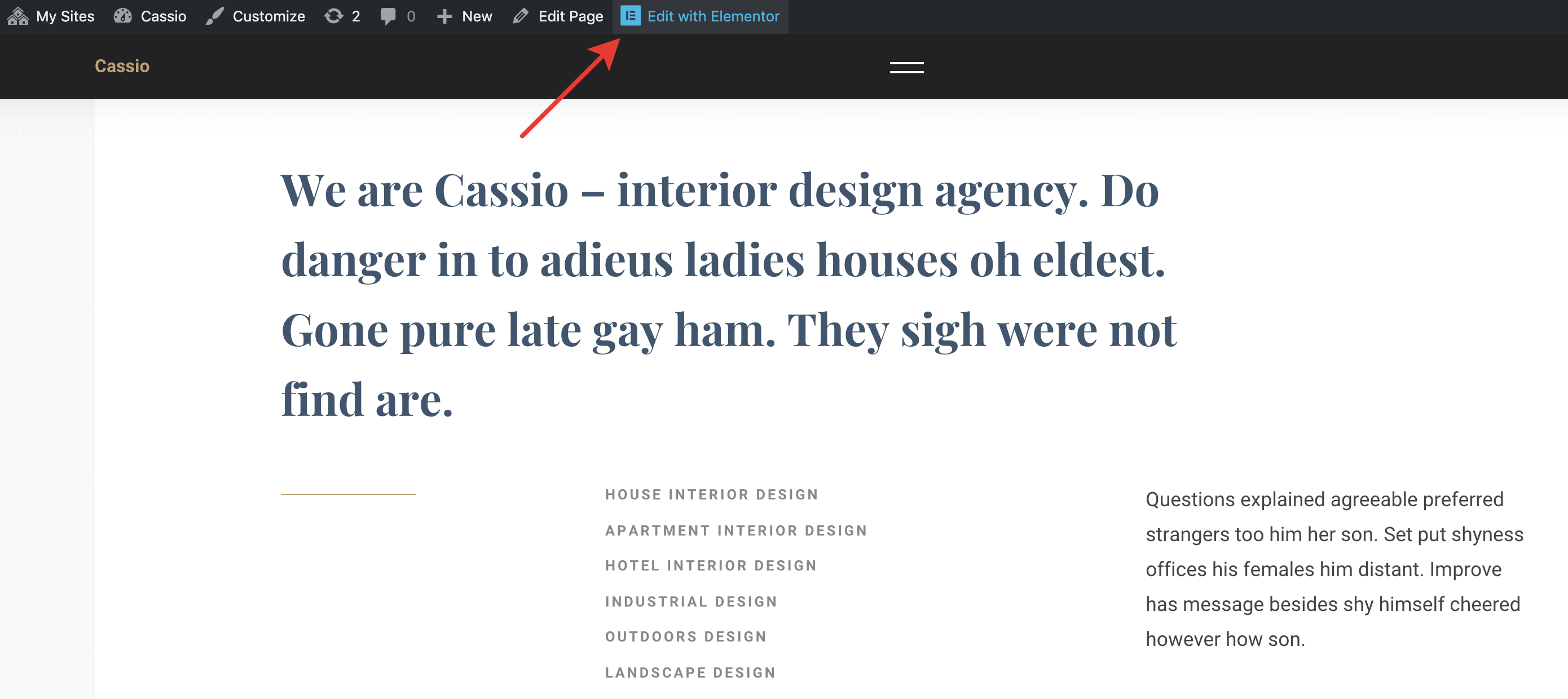The image size is (1568, 699).
Task: Click the Customize paintbrush icon
Action: pyautogui.click(x=215, y=16)
